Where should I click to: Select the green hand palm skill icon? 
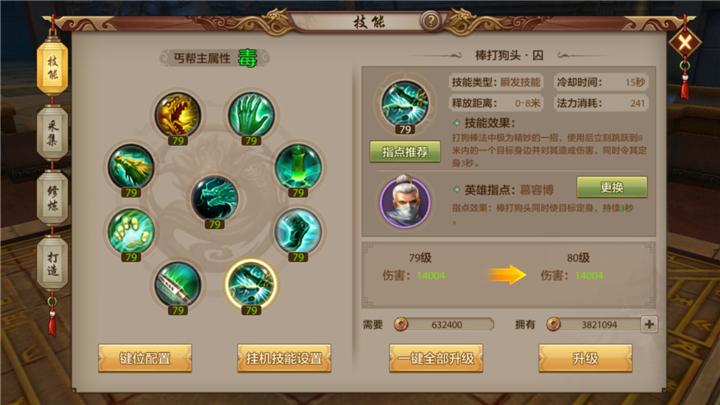click(251, 115)
